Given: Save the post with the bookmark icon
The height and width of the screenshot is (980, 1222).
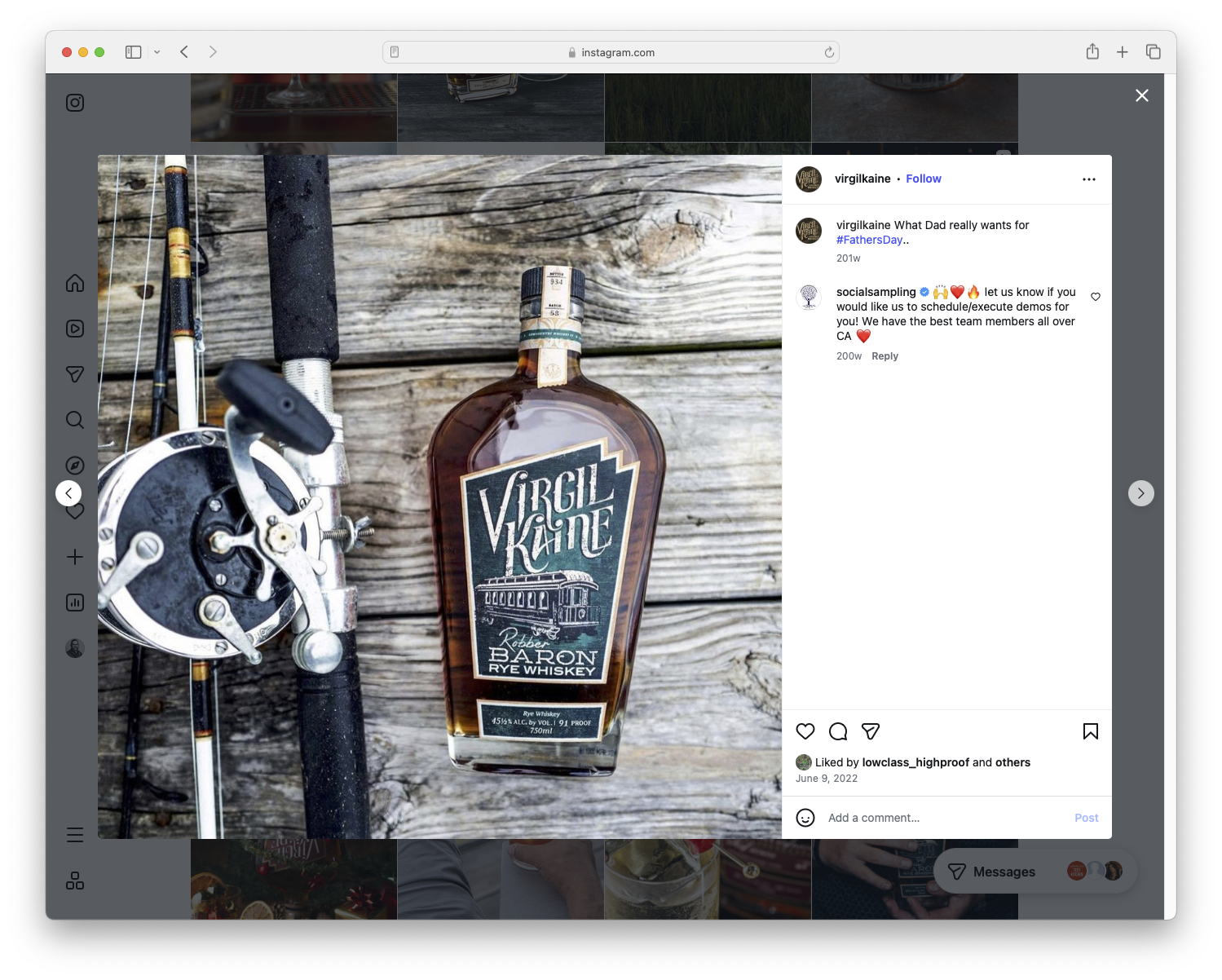Looking at the screenshot, I should point(1090,731).
